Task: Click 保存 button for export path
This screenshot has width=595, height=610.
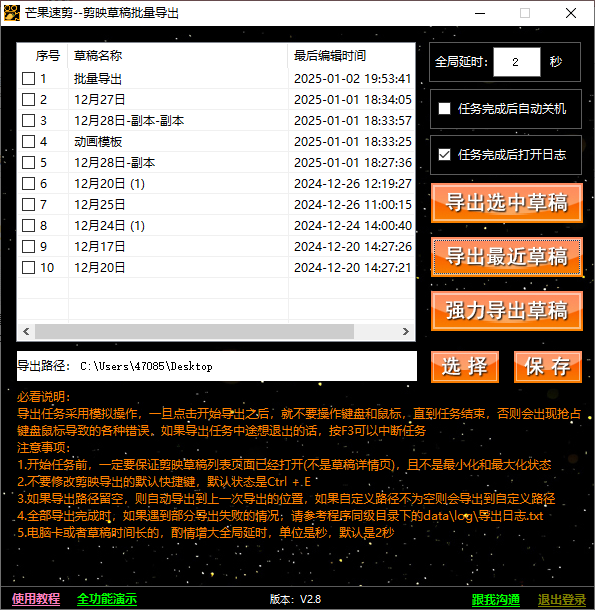Action: [x=548, y=367]
